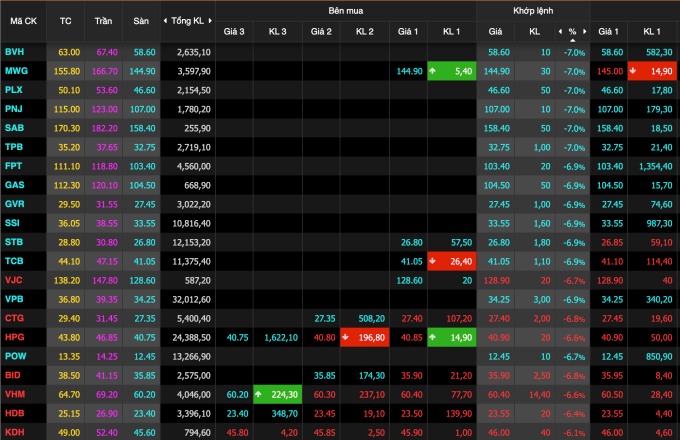Open the SSI stock symbol
The image size is (680, 440).
coord(12,223)
